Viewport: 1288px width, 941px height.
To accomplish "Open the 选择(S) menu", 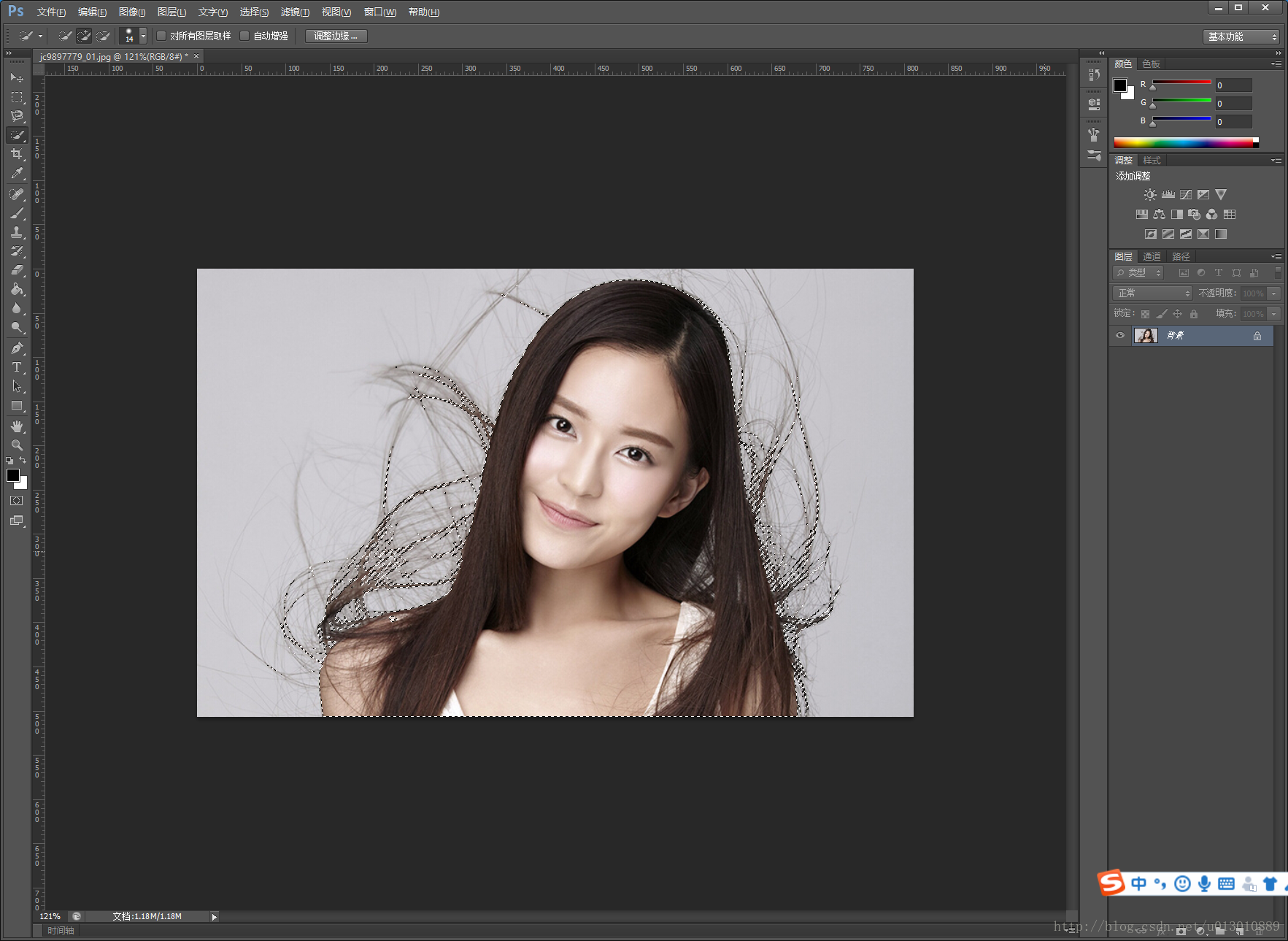I will click(254, 12).
